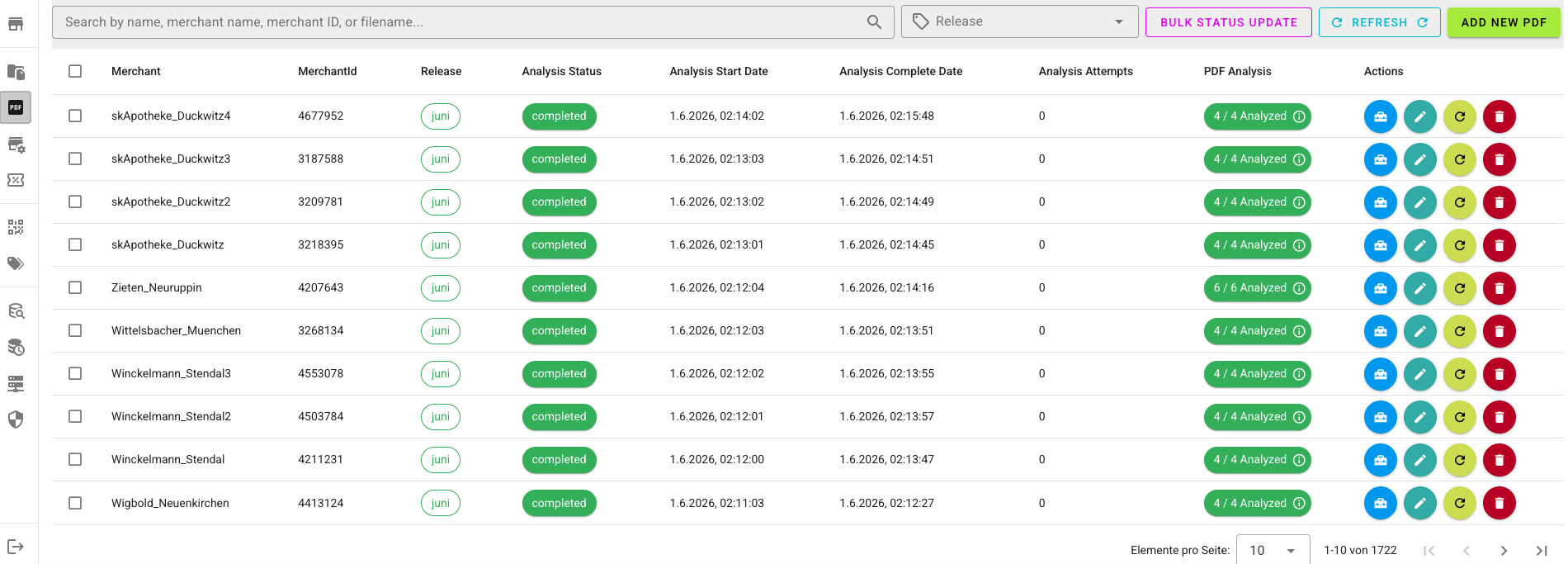1568x564 pixels.
Task: Open the PDF section in the sidebar
Action: pos(16,107)
